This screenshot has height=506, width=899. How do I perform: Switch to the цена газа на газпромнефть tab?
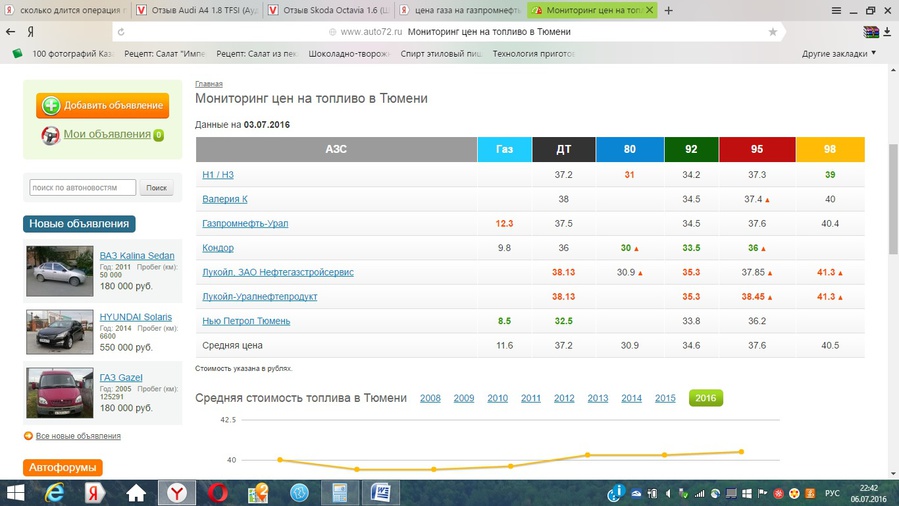coord(460,10)
